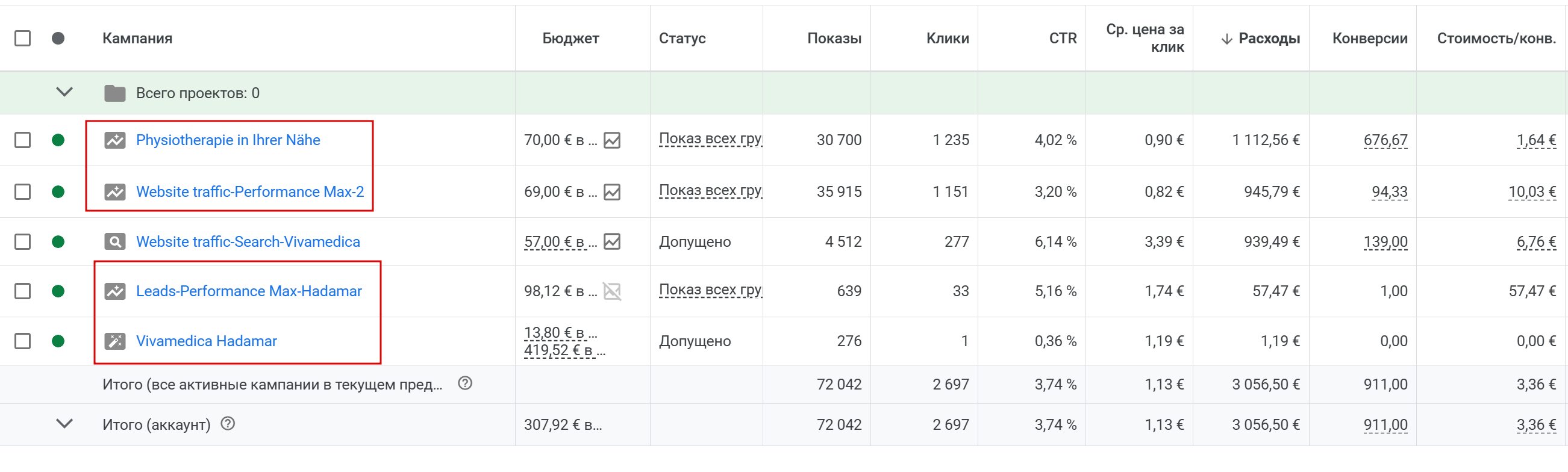Click the disabled budget chart icon for Leads-Performance Max-Hadamar

[612, 291]
